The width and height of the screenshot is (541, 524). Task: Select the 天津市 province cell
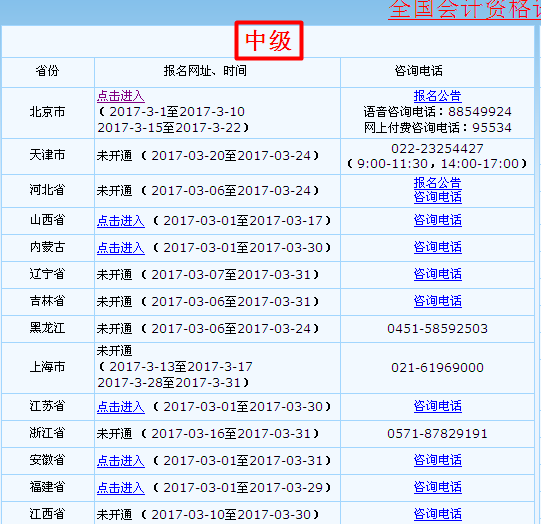[x=47, y=155]
